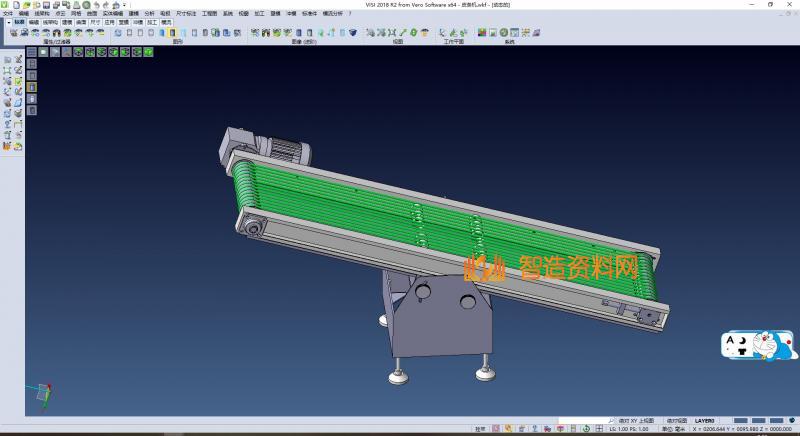Screen dimensions: 800x436
Task: Open the 工程图 menu
Action: (209, 14)
